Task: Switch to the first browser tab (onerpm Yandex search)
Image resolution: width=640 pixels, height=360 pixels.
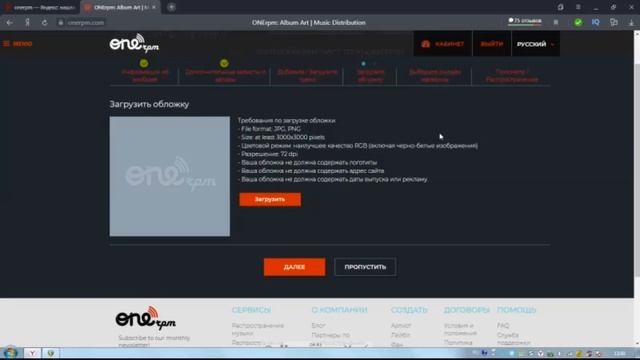Action: 40,7
